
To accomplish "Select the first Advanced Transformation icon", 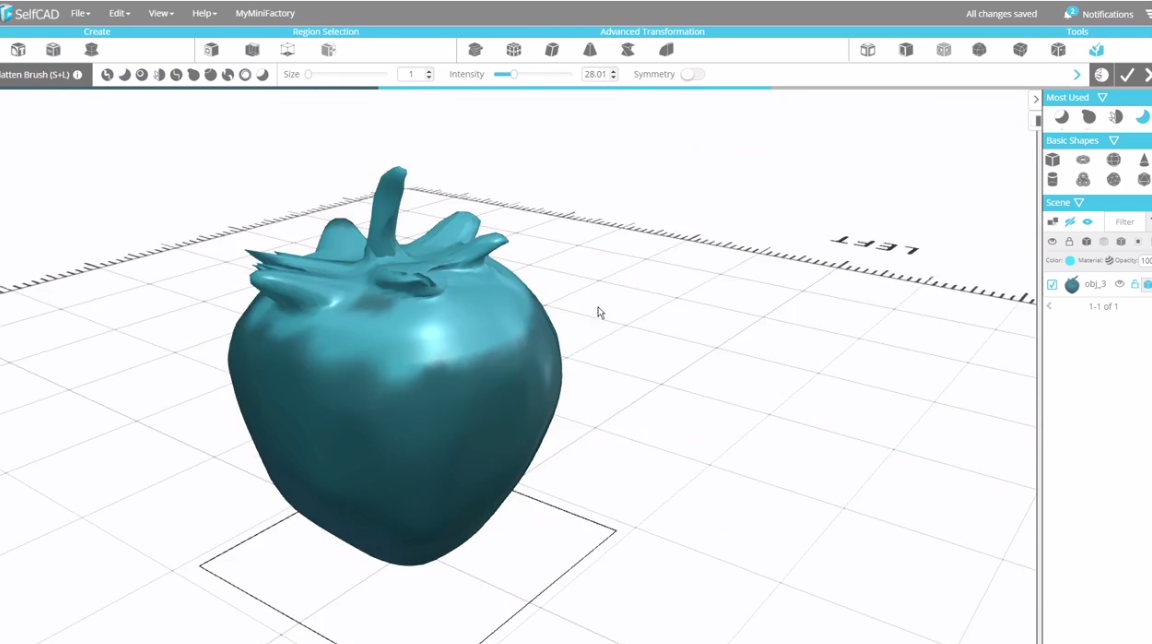I will pyautogui.click(x=475, y=50).
